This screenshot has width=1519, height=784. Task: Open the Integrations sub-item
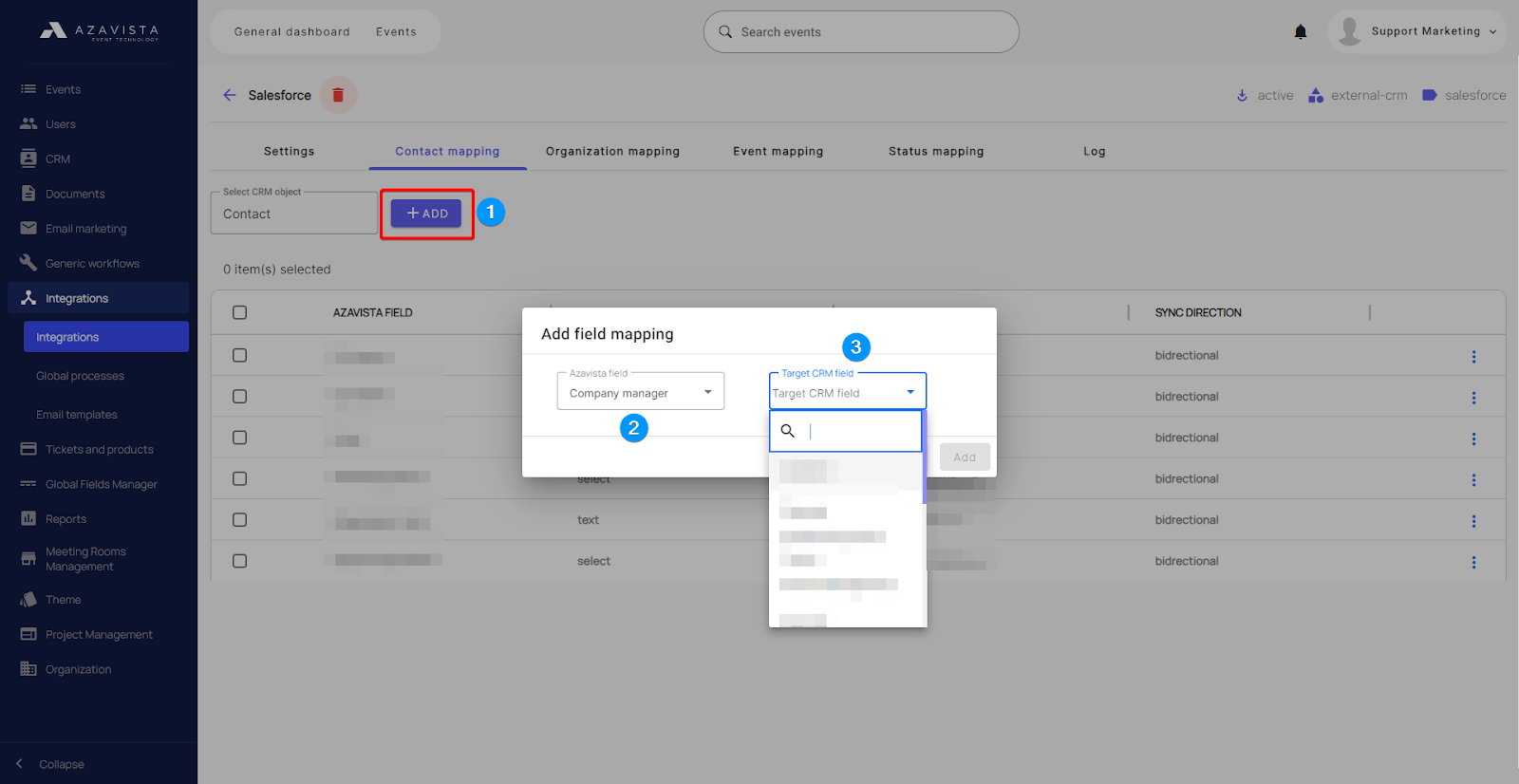point(106,337)
